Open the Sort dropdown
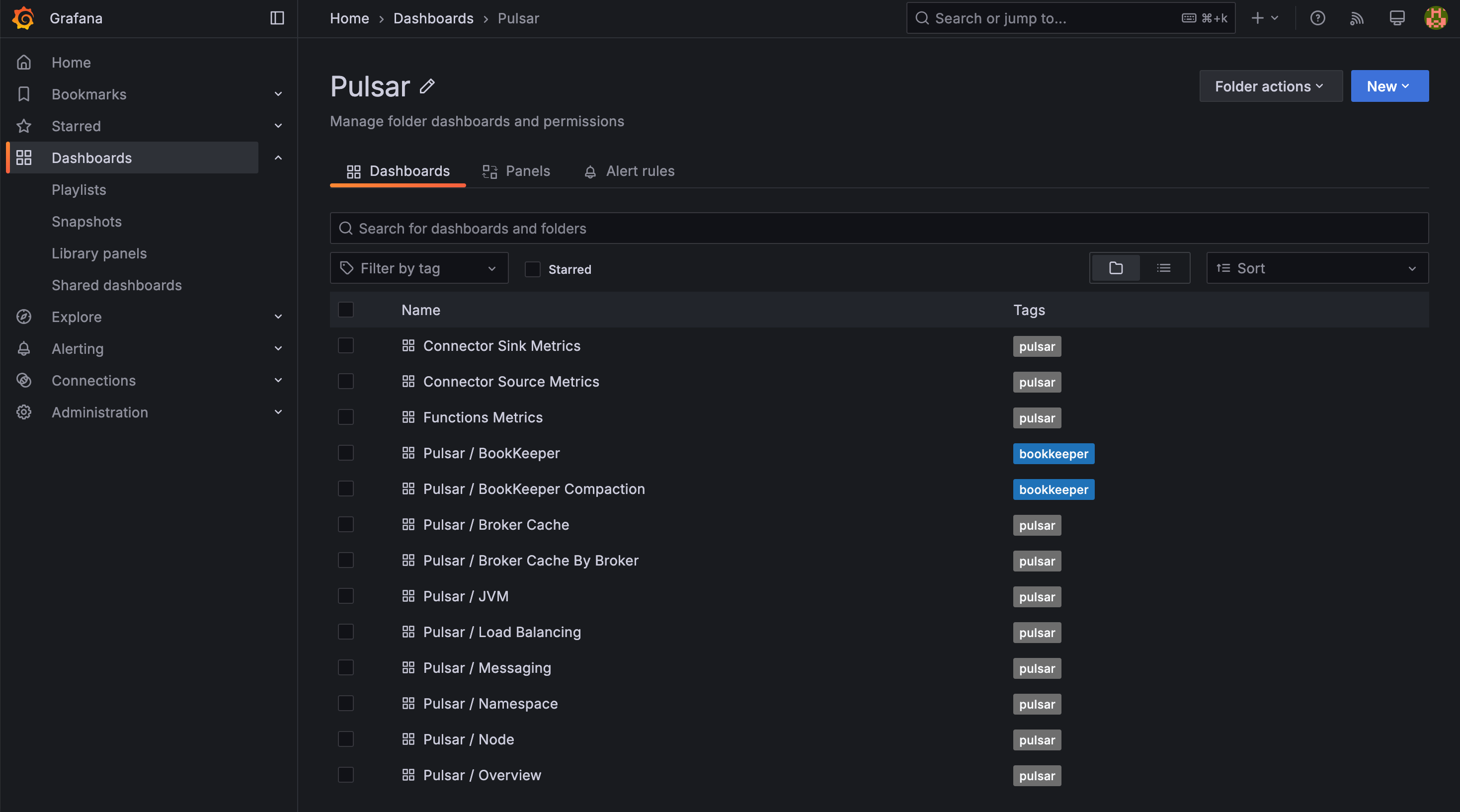1460x812 pixels. click(x=1316, y=268)
